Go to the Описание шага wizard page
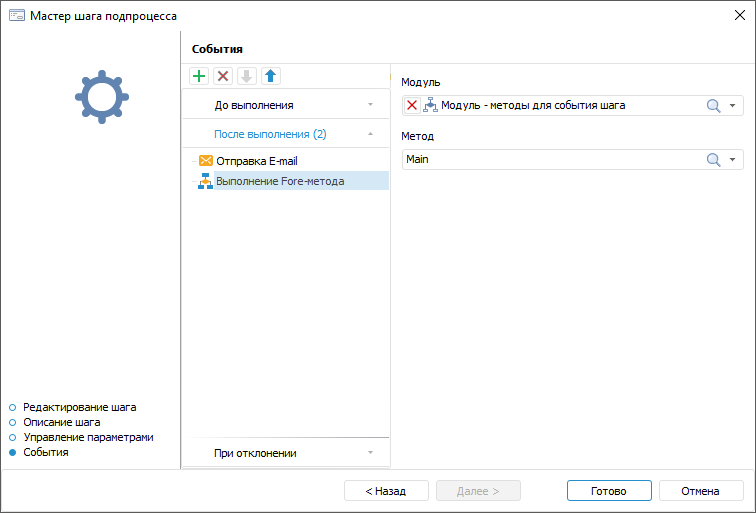 (62, 422)
